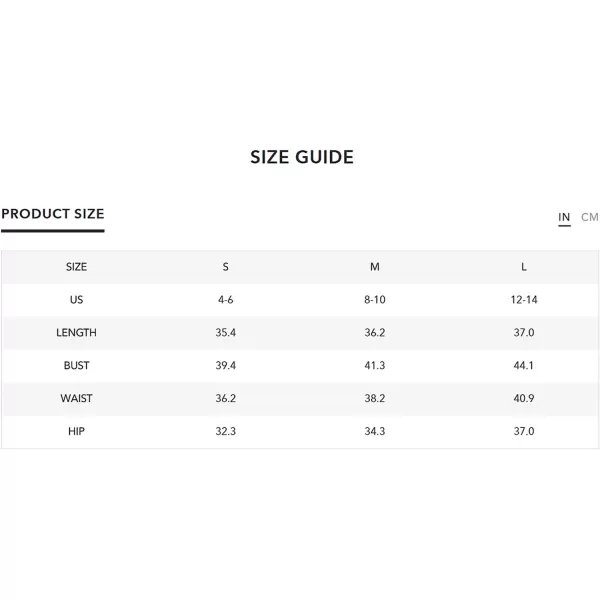Click the US row label

pyautogui.click(x=76, y=300)
